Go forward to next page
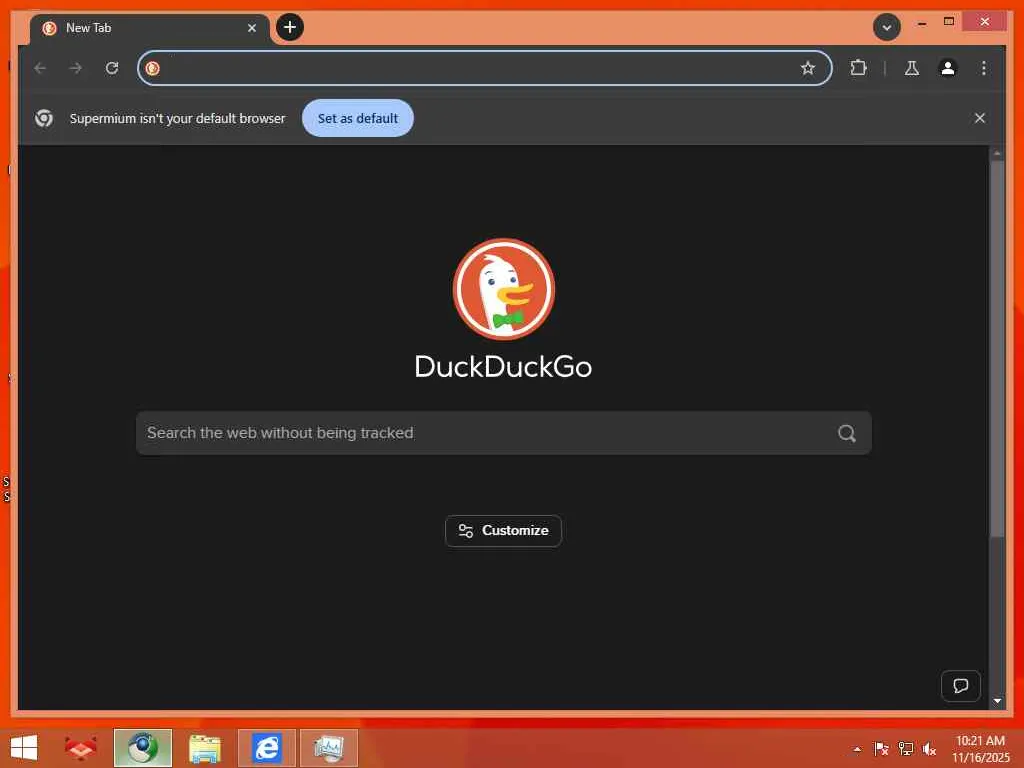1024x768 pixels. click(76, 68)
